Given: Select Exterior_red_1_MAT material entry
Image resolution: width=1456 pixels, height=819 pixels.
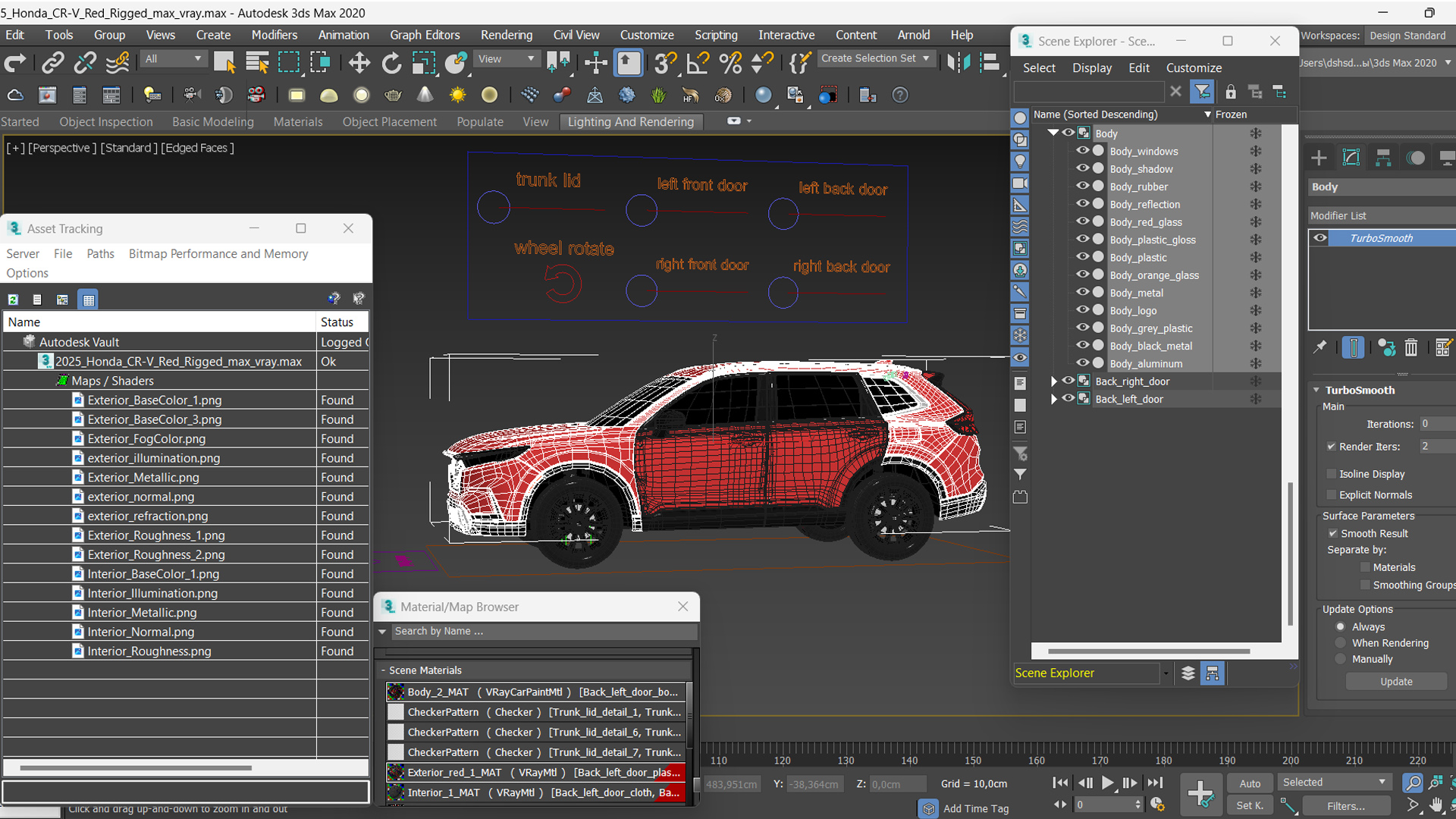Looking at the screenshot, I should pos(535,773).
